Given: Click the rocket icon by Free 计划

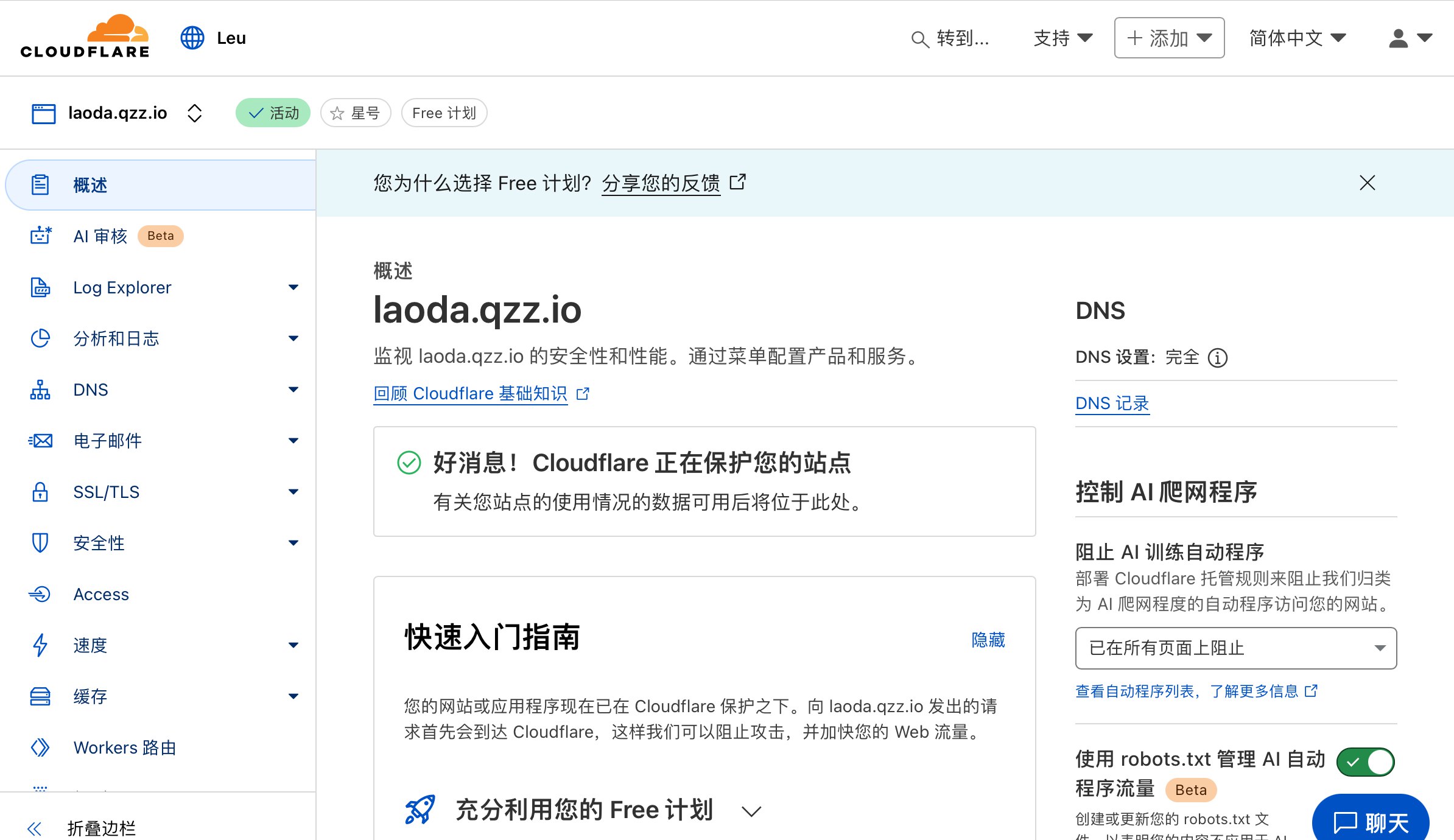Looking at the screenshot, I should [x=420, y=810].
